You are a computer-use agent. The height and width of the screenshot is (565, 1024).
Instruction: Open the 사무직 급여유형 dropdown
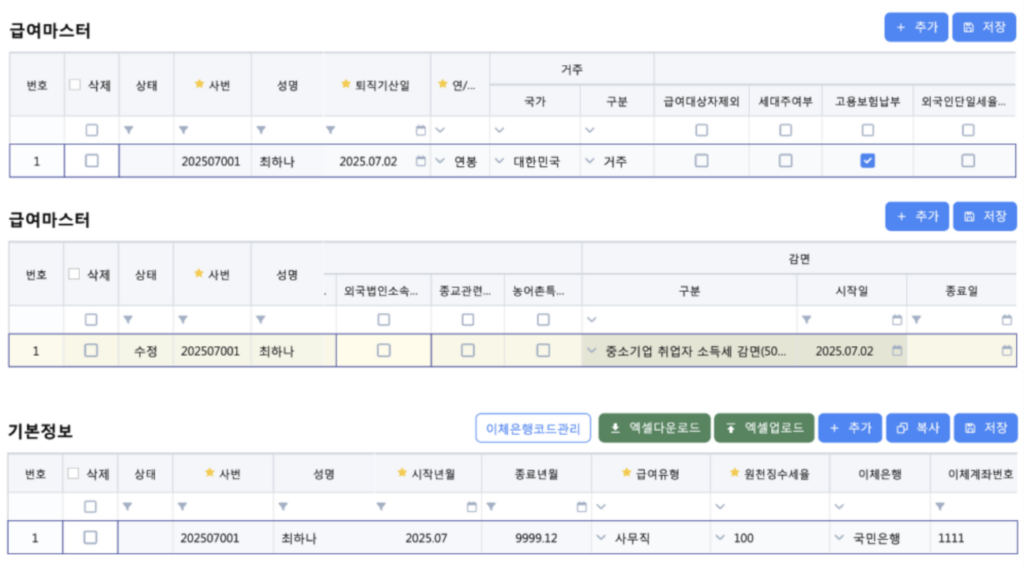point(601,538)
